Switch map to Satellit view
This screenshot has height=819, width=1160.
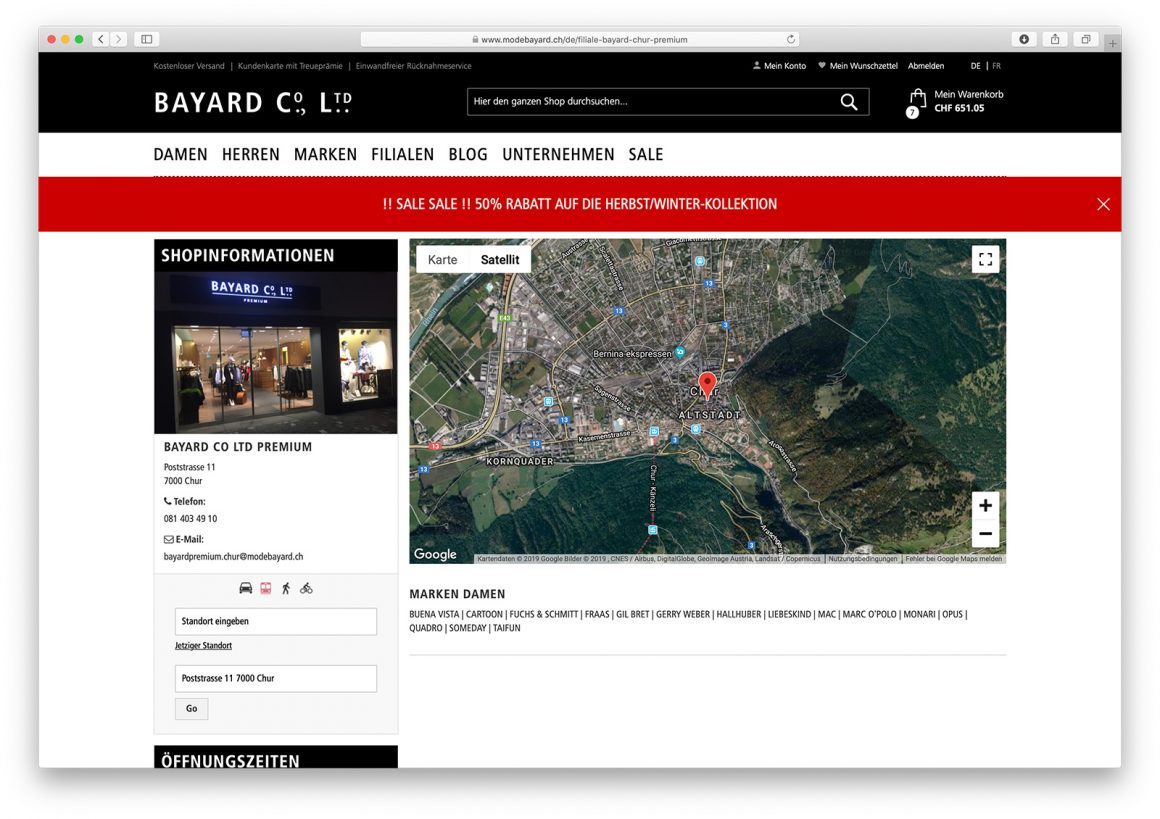point(500,260)
